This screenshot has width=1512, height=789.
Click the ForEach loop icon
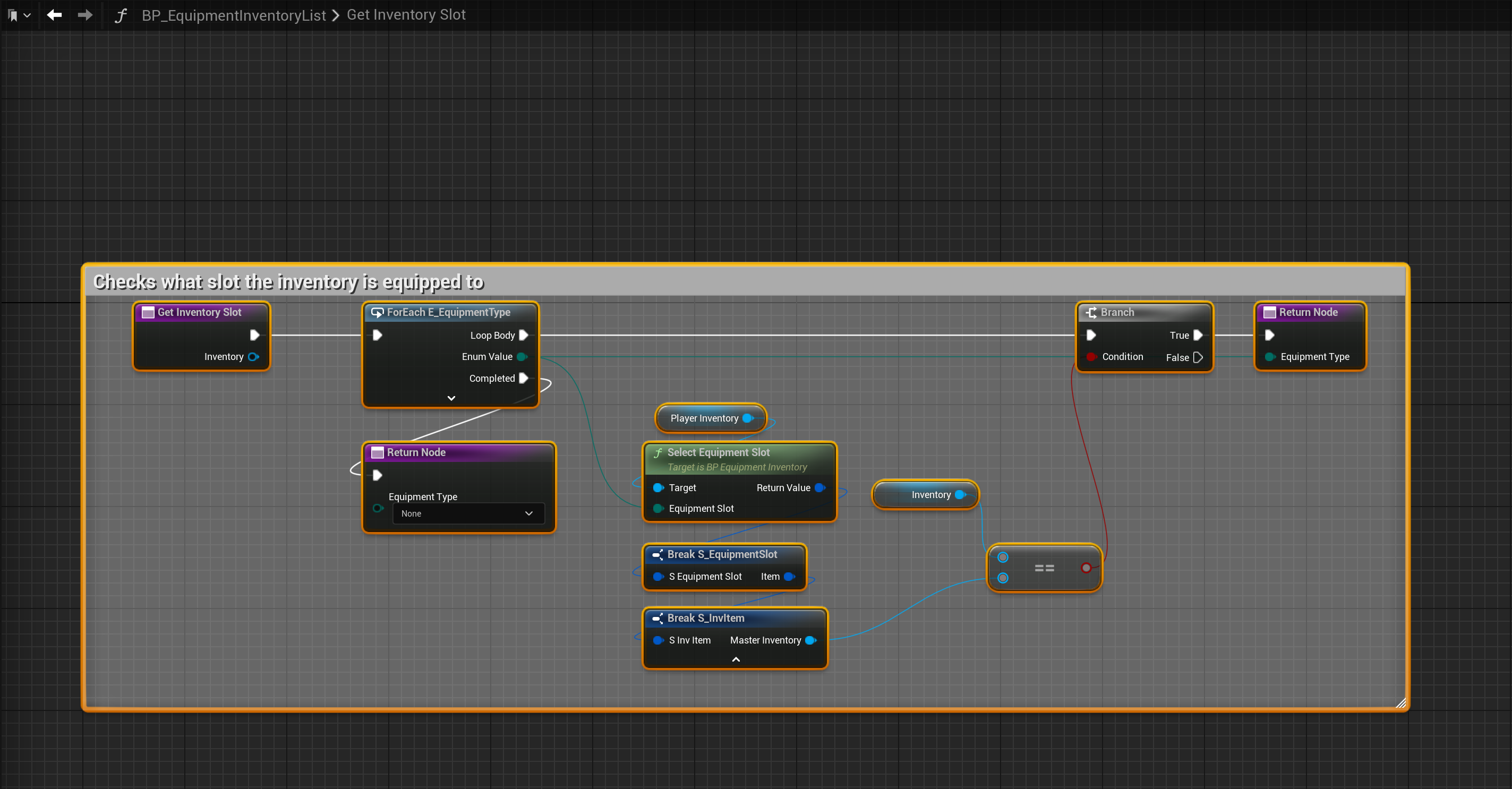pos(378,313)
